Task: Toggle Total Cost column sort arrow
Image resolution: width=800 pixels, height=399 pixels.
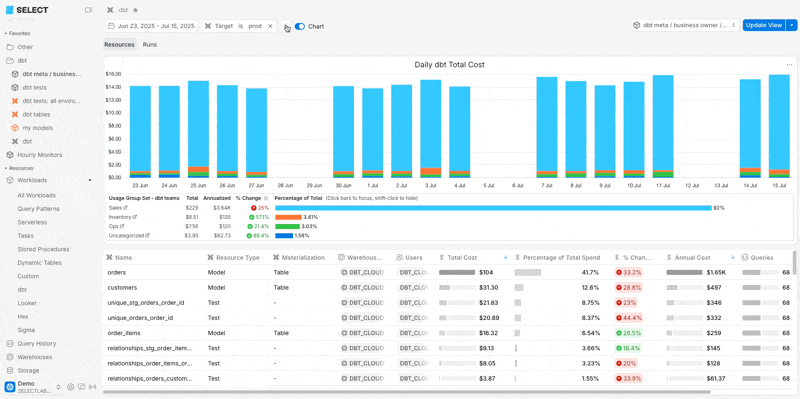Action: pos(505,258)
